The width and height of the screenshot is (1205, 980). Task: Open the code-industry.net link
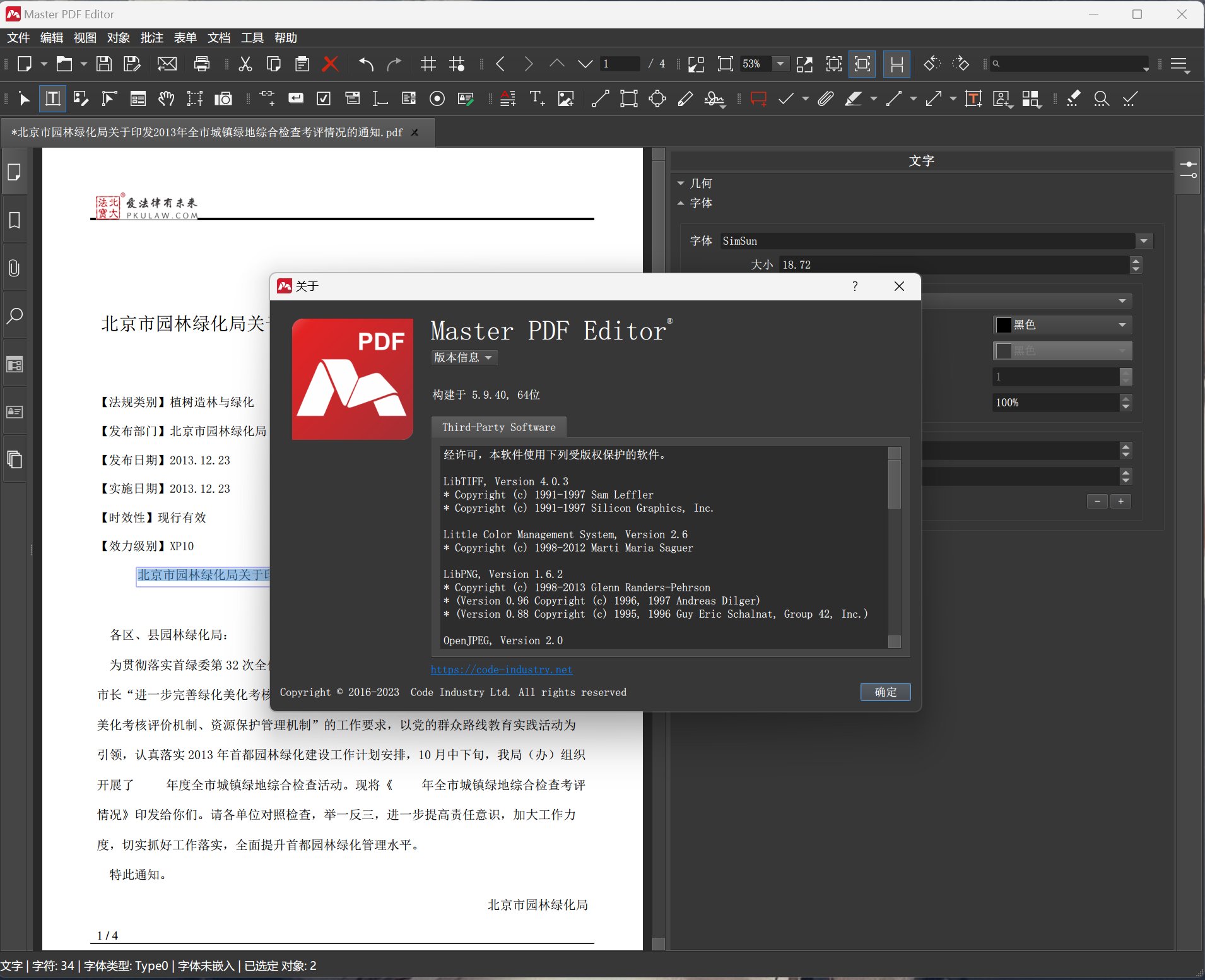coord(502,670)
